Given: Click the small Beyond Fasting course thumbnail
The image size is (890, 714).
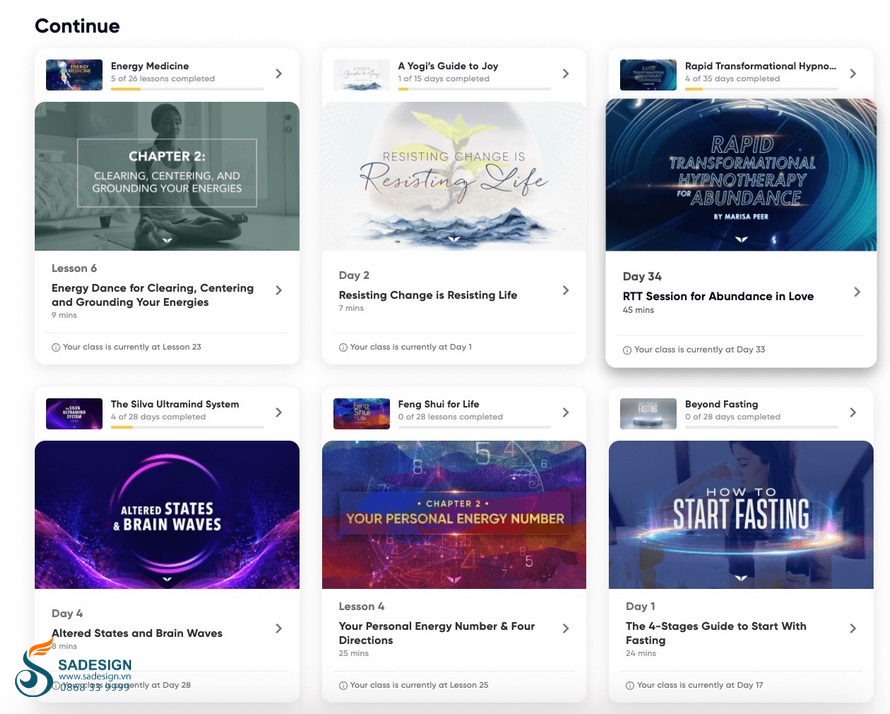Looking at the screenshot, I should [648, 414].
